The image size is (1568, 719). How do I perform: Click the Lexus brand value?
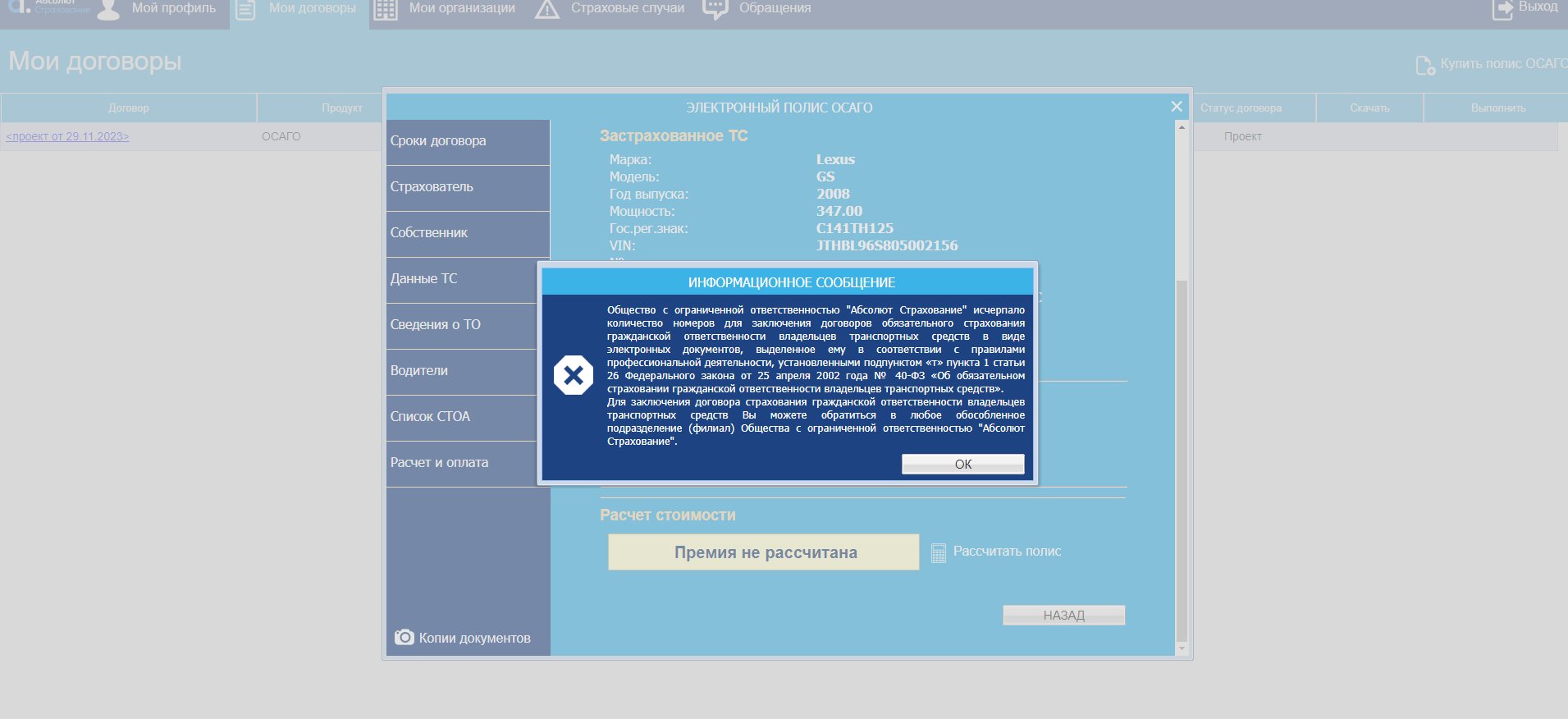pyautogui.click(x=835, y=159)
